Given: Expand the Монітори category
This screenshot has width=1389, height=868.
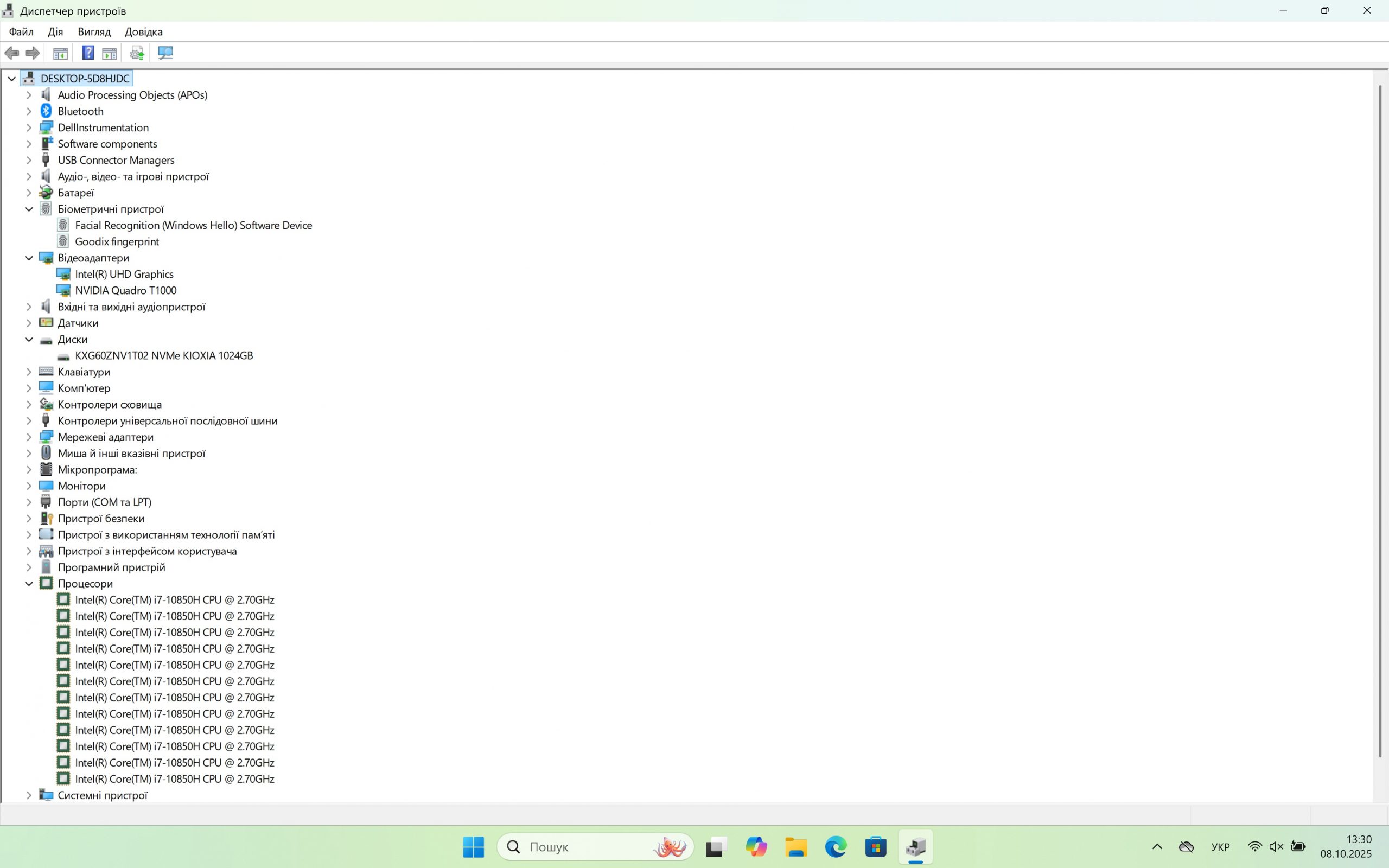Looking at the screenshot, I should (29, 486).
